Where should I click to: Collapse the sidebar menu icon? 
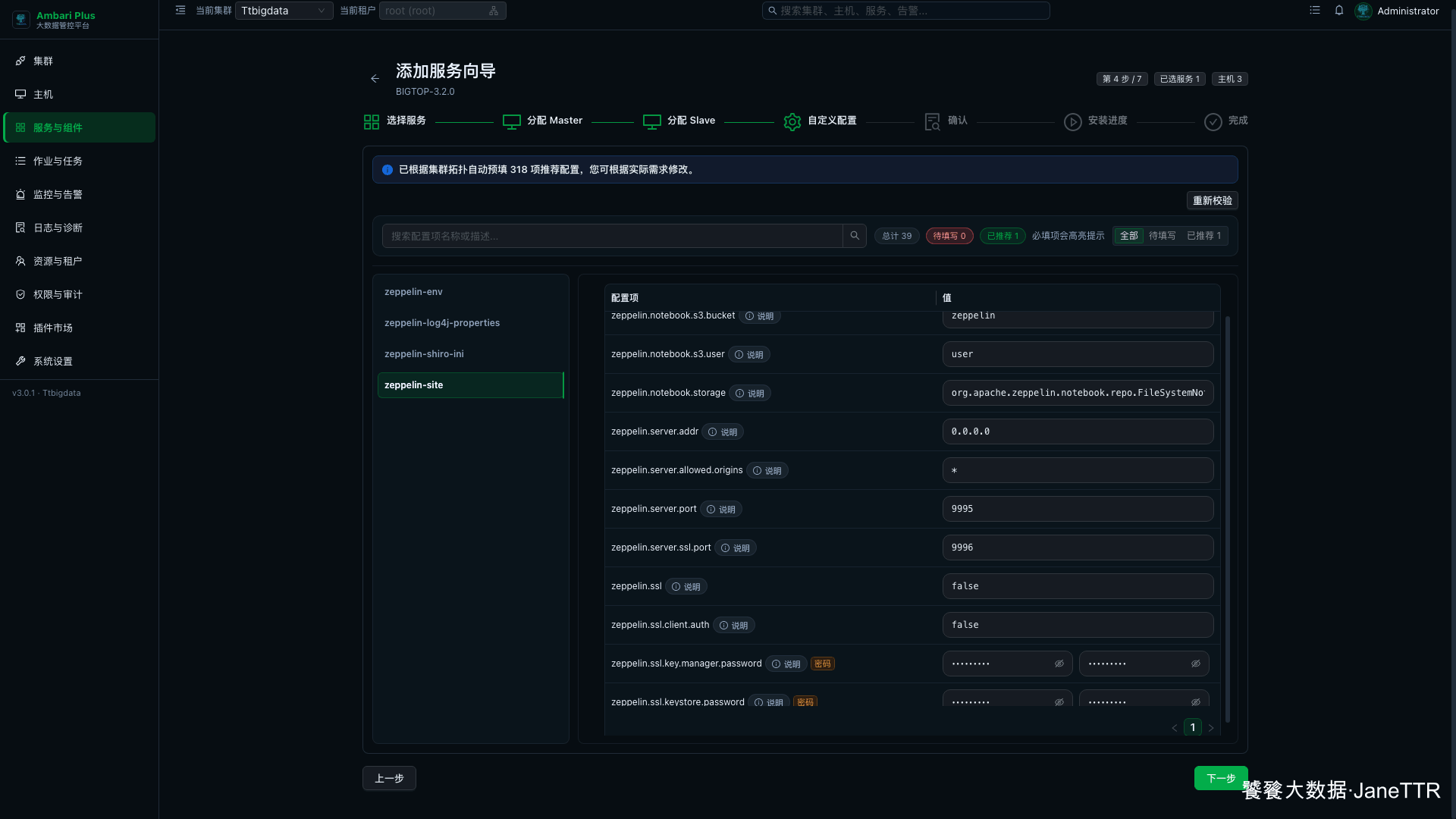[180, 11]
